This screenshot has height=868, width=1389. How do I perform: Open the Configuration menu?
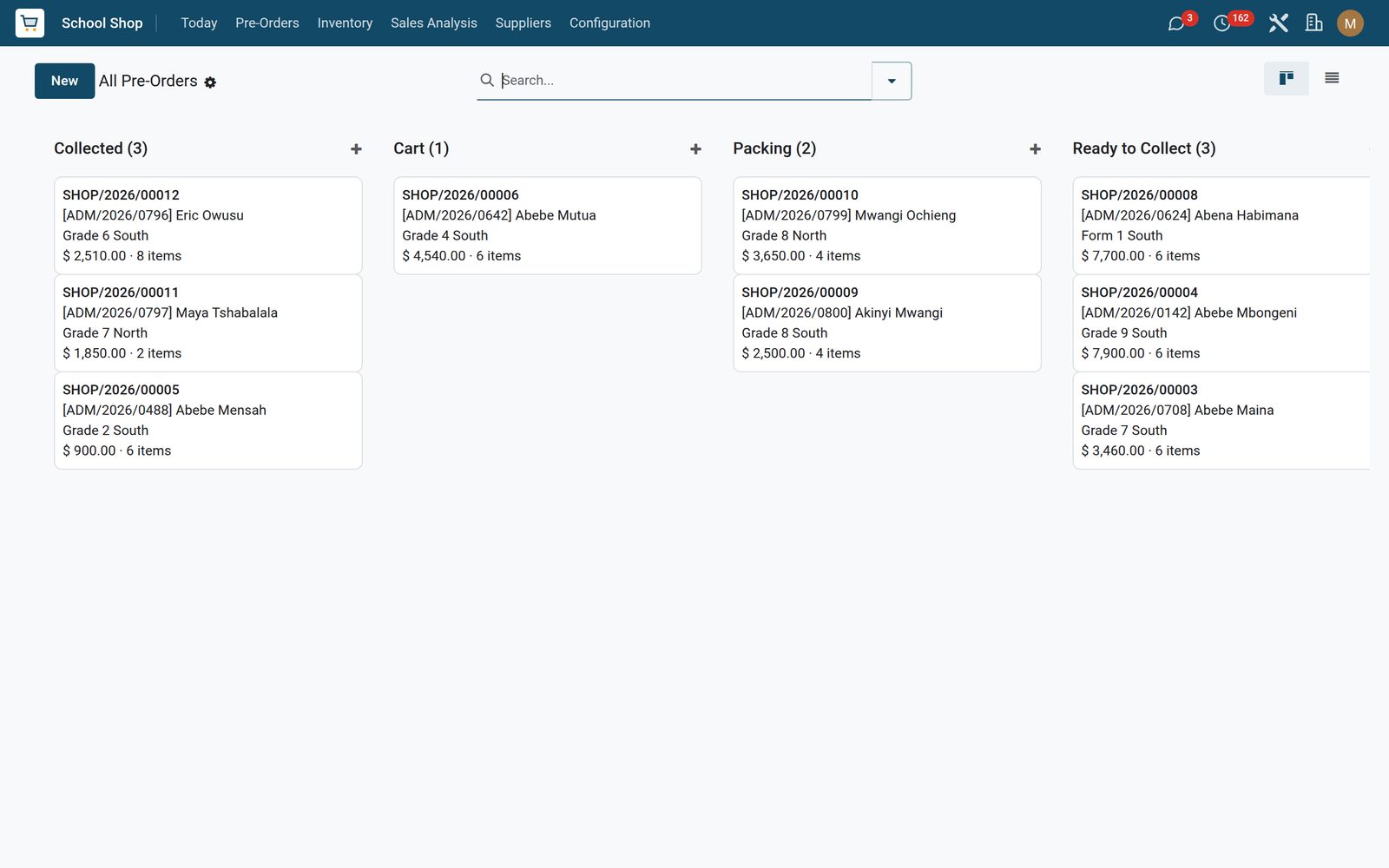click(609, 23)
